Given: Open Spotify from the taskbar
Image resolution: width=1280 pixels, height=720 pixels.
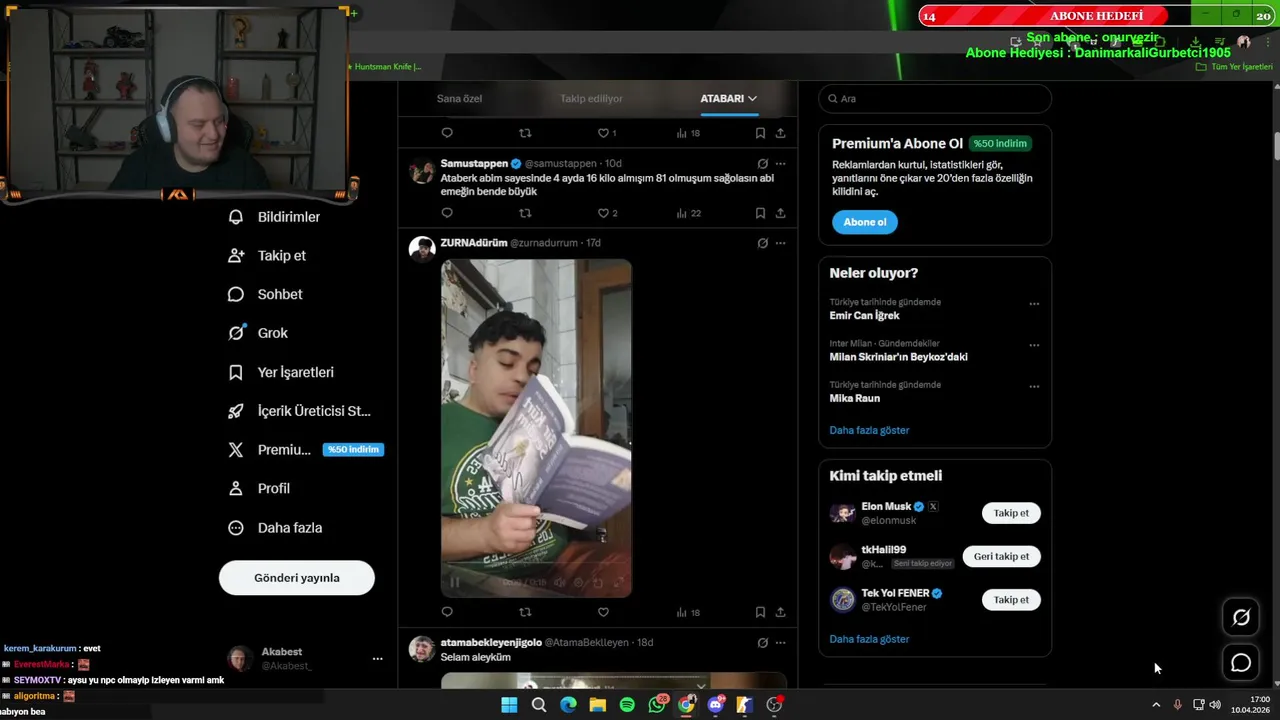Looking at the screenshot, I should [x=627, y=705].
